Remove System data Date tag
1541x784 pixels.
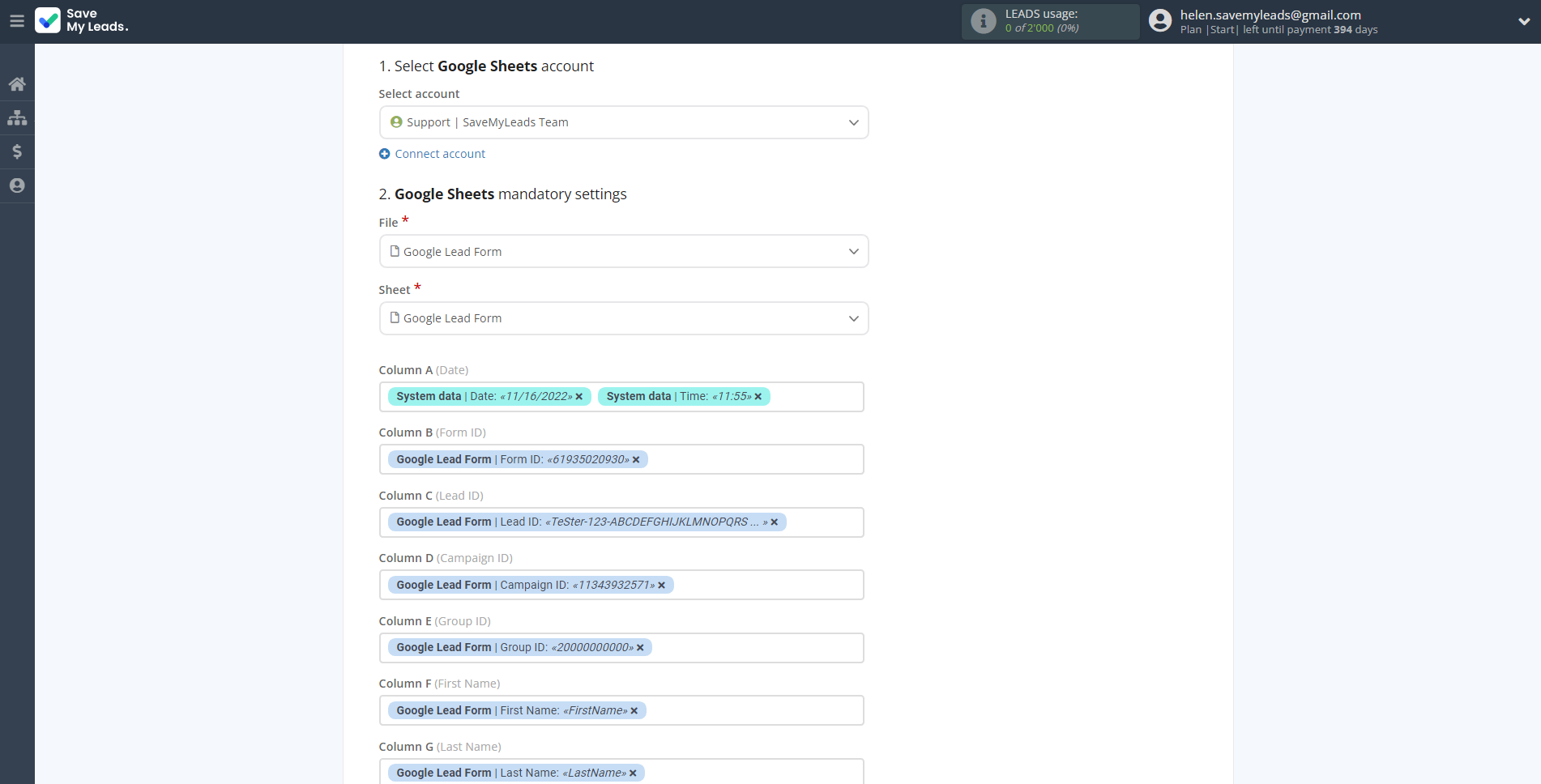tap(579, 397)
